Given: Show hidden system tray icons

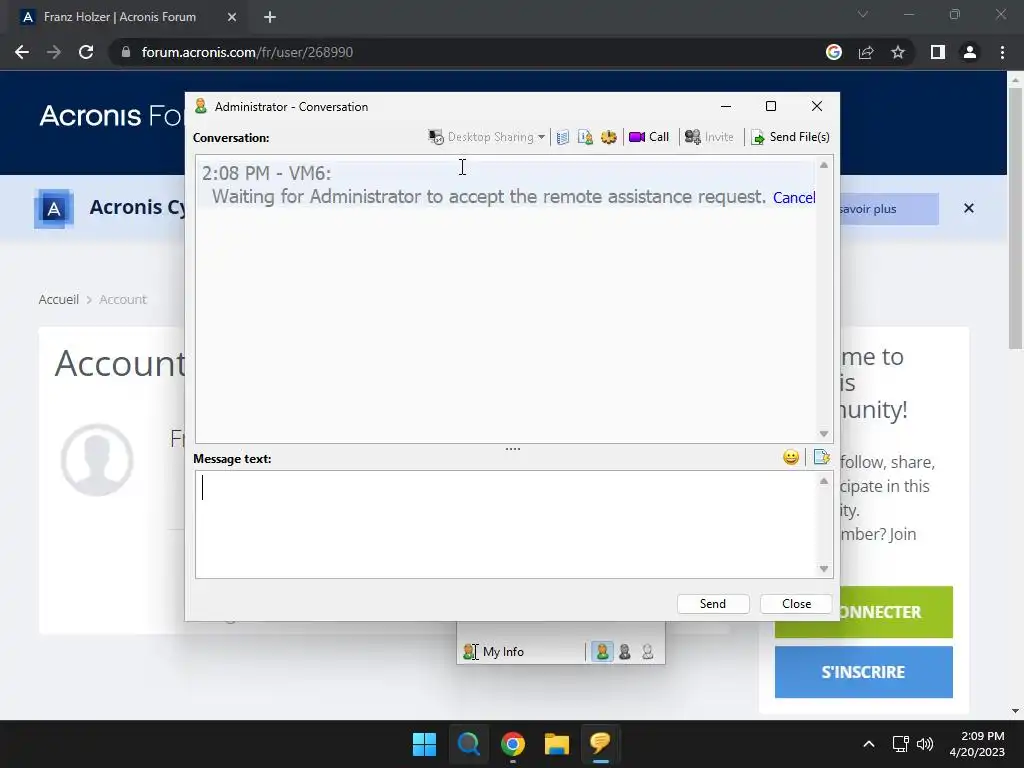Looking at the screenshot, I should [869, 744].
